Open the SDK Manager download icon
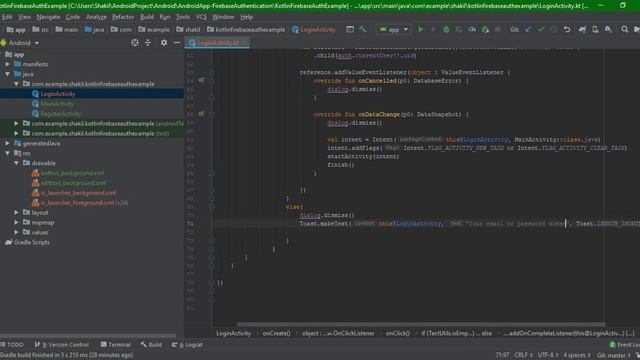The image size is (640, 360). tap(608, 29)
